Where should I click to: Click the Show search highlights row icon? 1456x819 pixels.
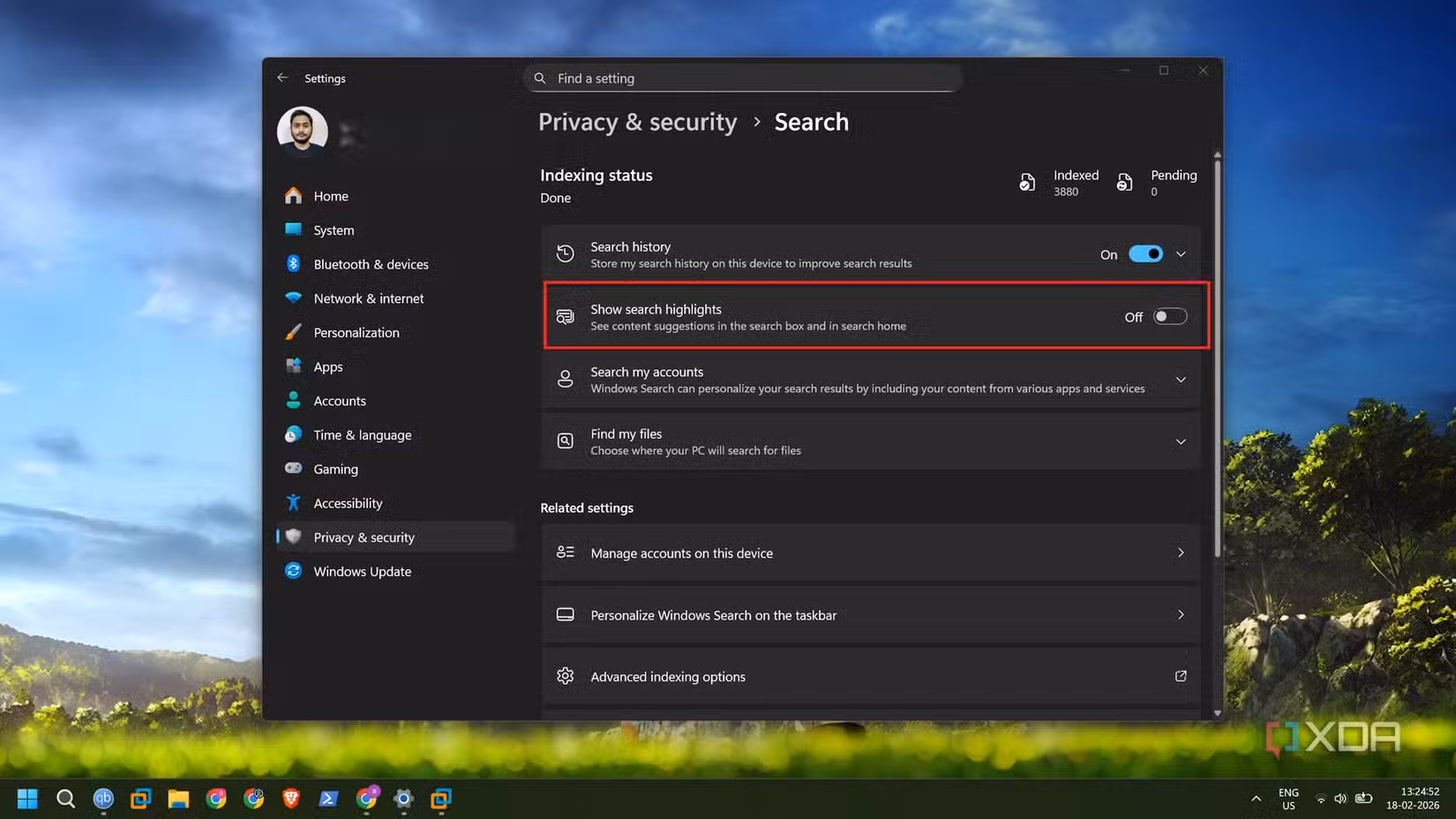point(566,317)
